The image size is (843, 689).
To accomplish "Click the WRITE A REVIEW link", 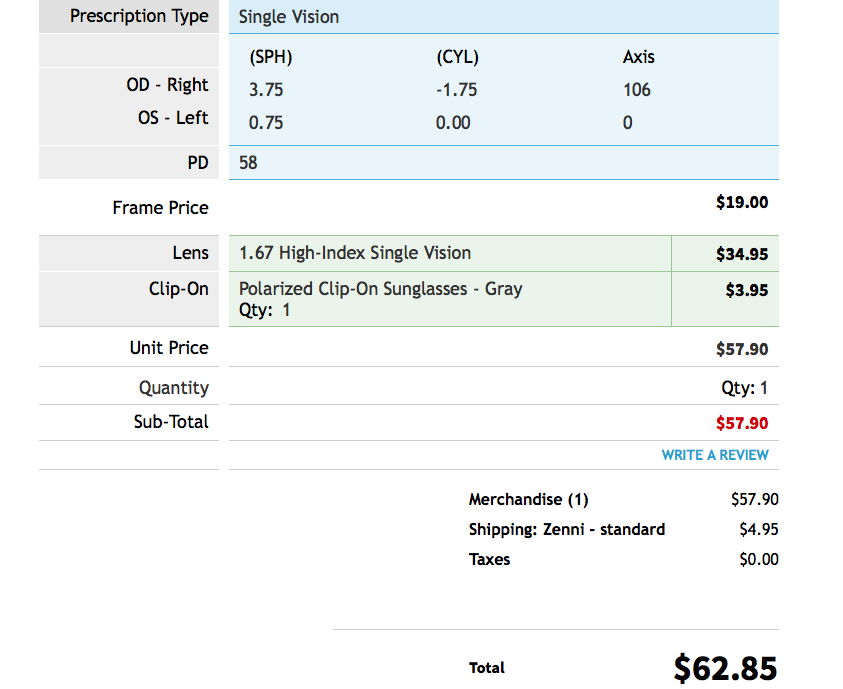I will (x=715, y=455).
